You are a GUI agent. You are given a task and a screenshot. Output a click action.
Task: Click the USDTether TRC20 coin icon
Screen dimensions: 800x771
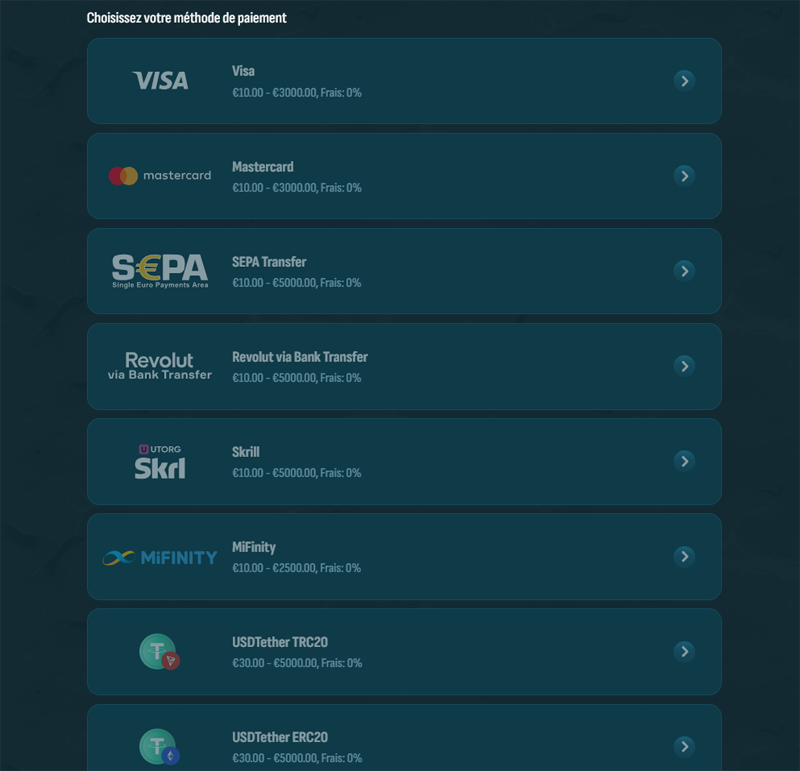(159, 652)
